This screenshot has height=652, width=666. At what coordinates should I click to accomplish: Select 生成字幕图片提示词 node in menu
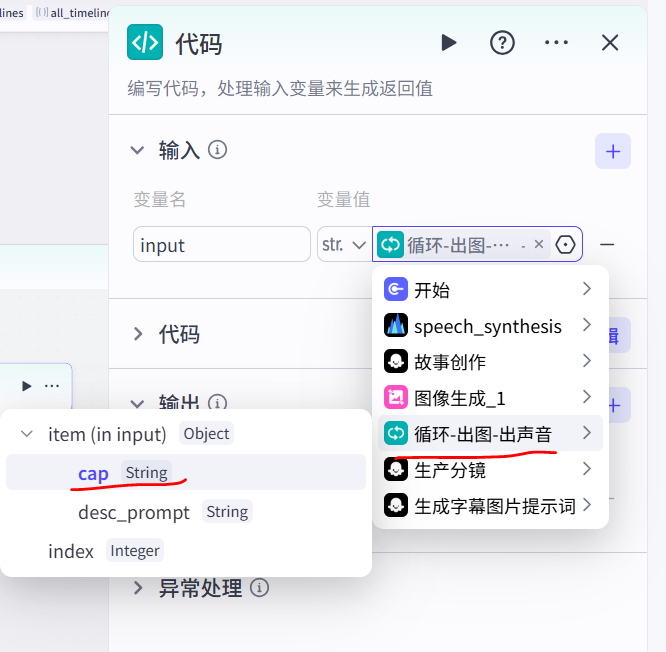click(x=491, y=505)
